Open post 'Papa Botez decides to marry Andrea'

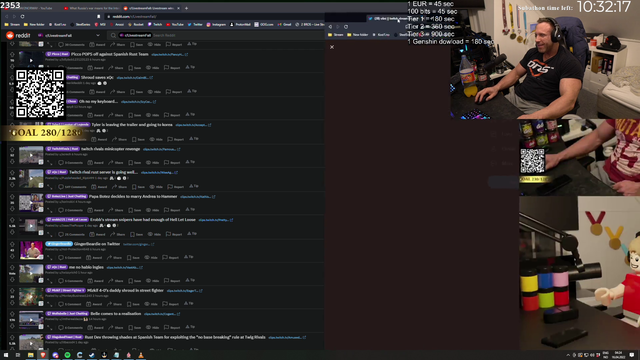133,196
